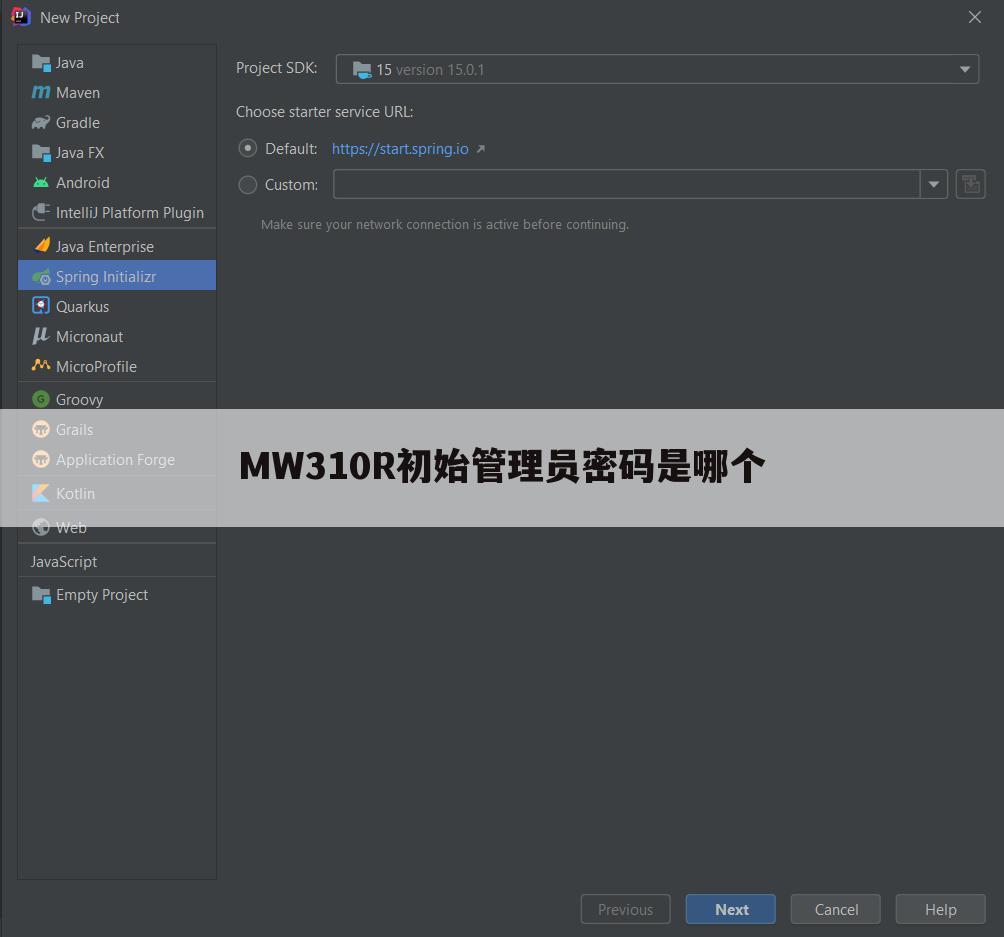Expand the Custom URL history dropdown arrow
The width and height of the screenshot is (1004, 937).
point(934,184)
